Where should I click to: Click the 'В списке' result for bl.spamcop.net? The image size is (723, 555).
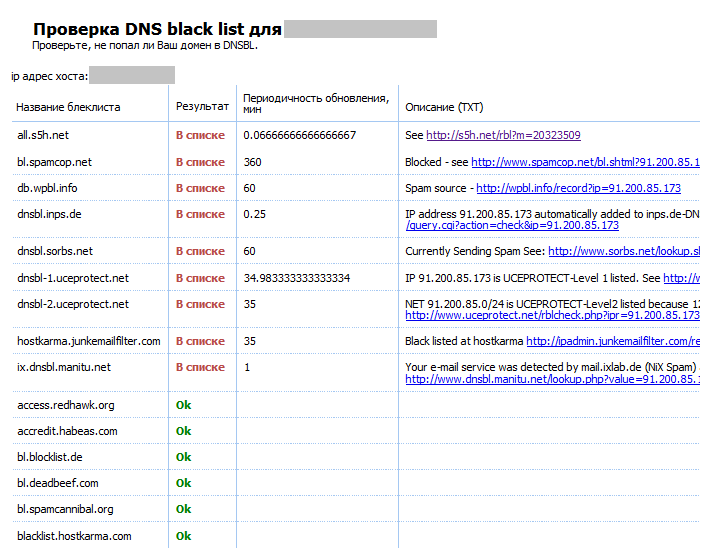[x=200, y=162]
